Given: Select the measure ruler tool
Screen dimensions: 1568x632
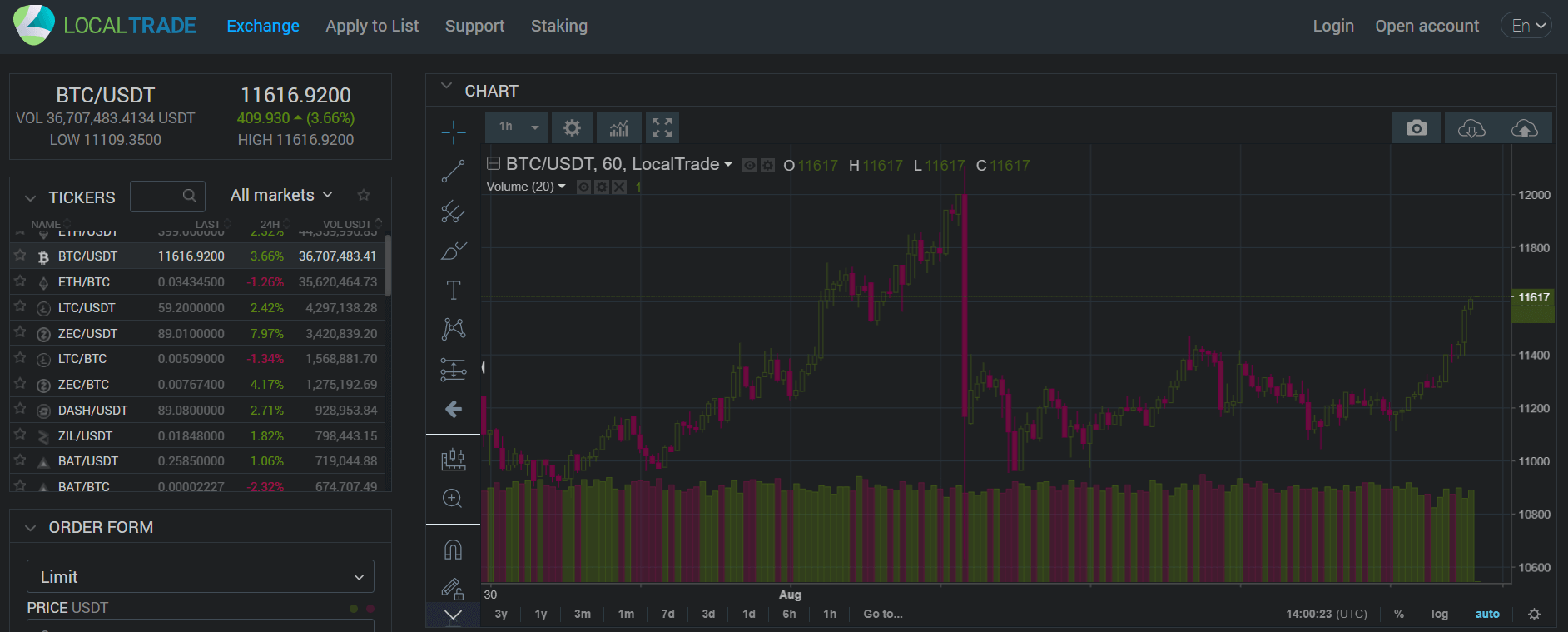Looking at the screenshot, I should coord(453,460).
